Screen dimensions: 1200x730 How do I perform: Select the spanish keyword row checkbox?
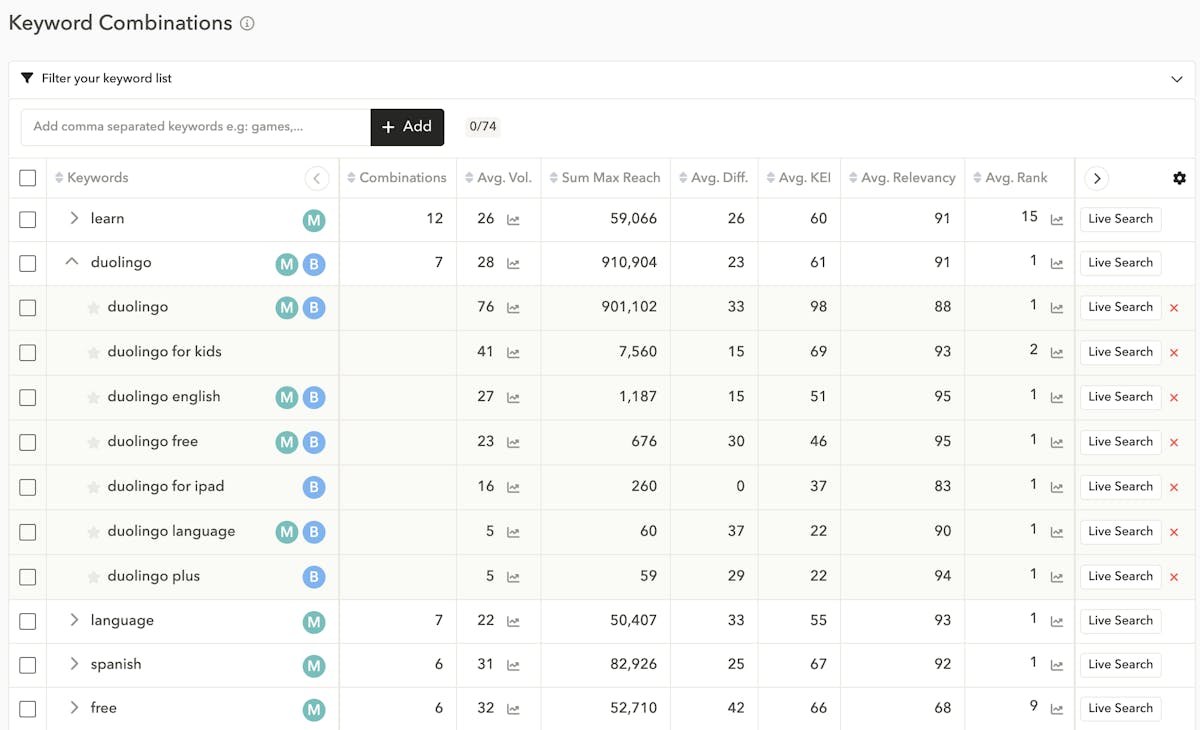pyautogui.click(x=28, y=665)
